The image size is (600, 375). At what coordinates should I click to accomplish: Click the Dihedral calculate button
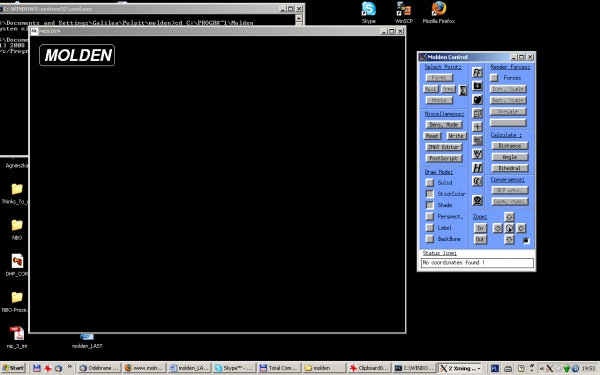click(510, 168)
